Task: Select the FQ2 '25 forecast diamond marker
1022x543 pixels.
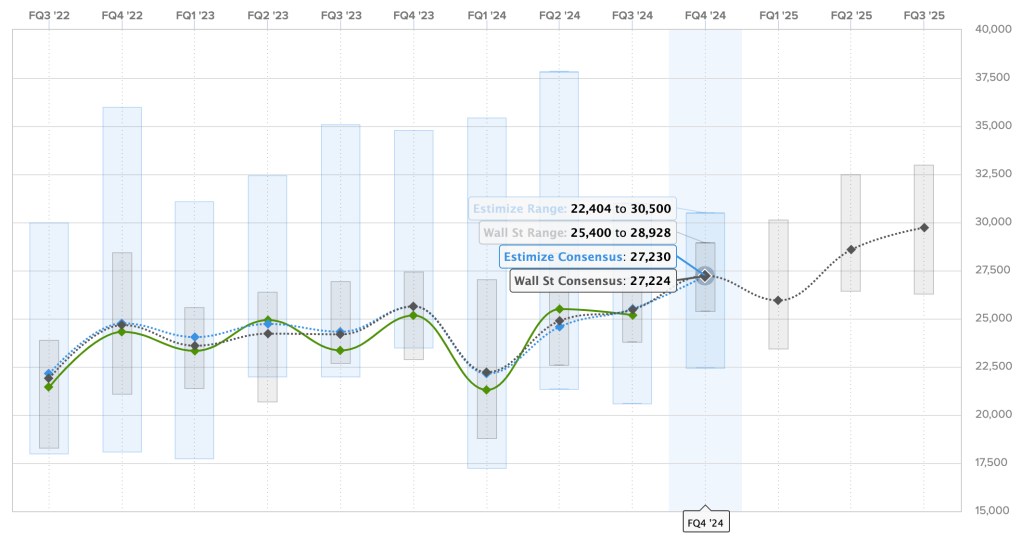Action: coord(851,249)
